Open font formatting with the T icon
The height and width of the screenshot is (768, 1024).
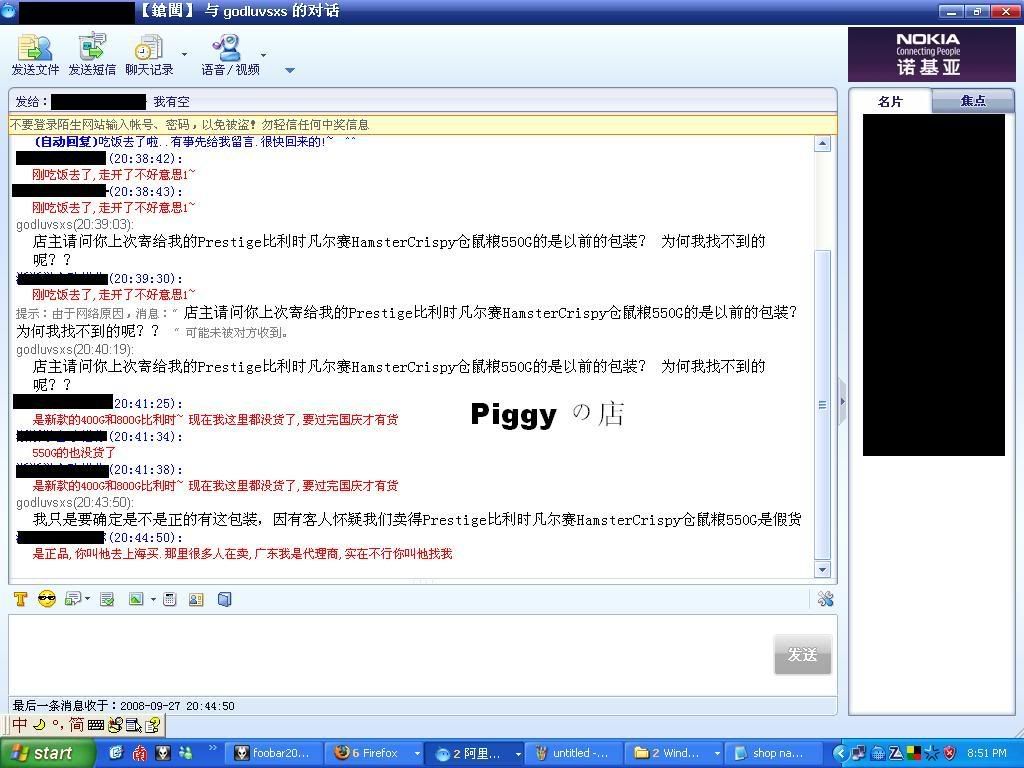(20, 599)
